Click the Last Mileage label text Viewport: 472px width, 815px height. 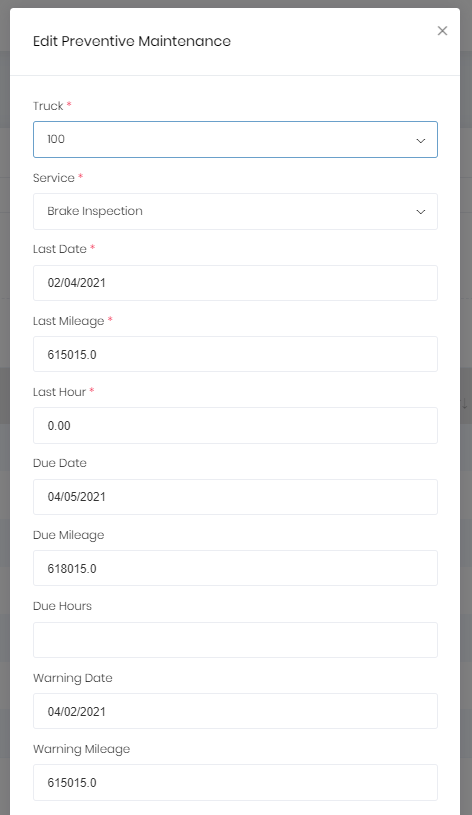coord(69,321)
